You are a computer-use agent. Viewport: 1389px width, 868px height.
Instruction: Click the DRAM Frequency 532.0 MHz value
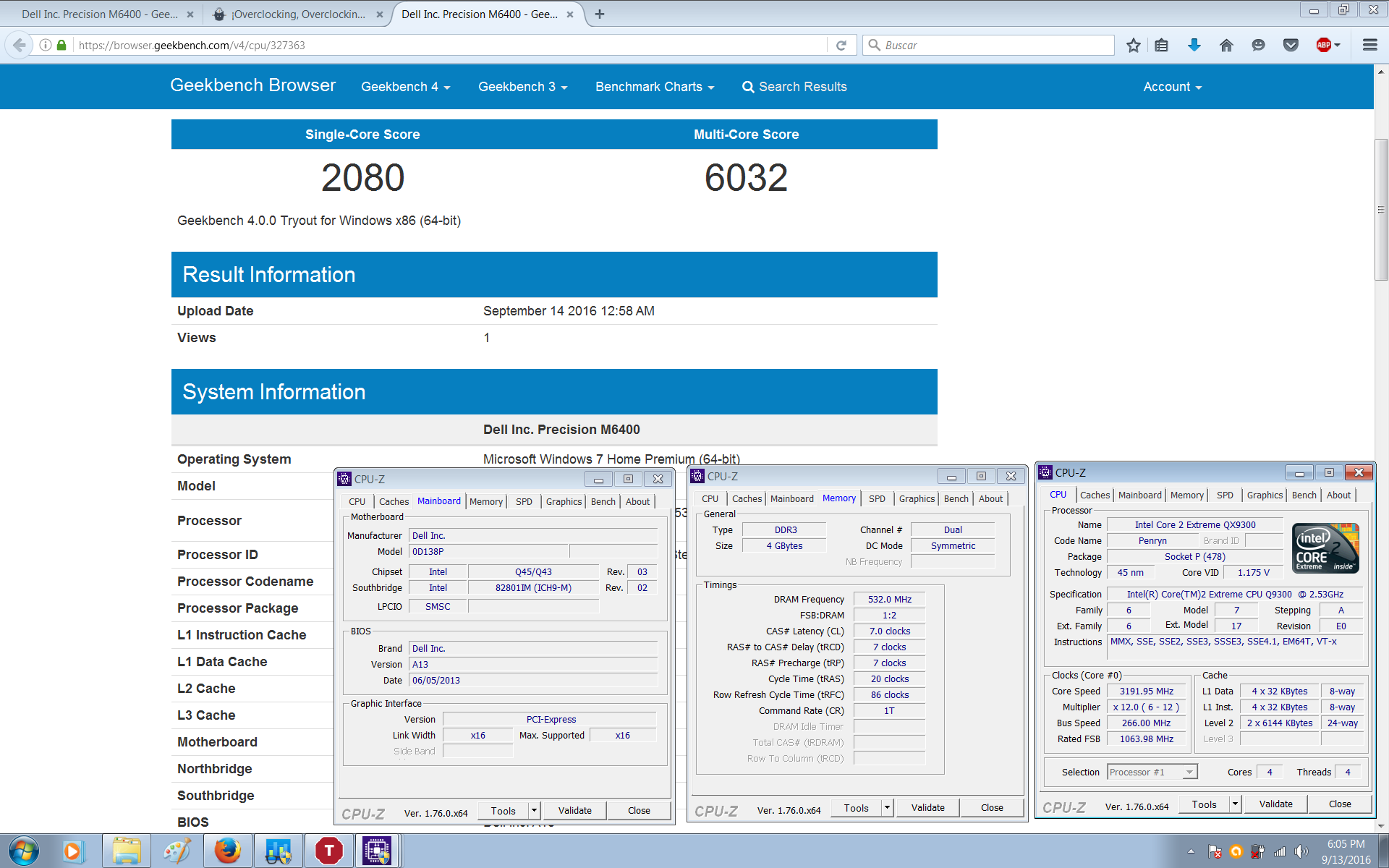click(x=889, y=599)
